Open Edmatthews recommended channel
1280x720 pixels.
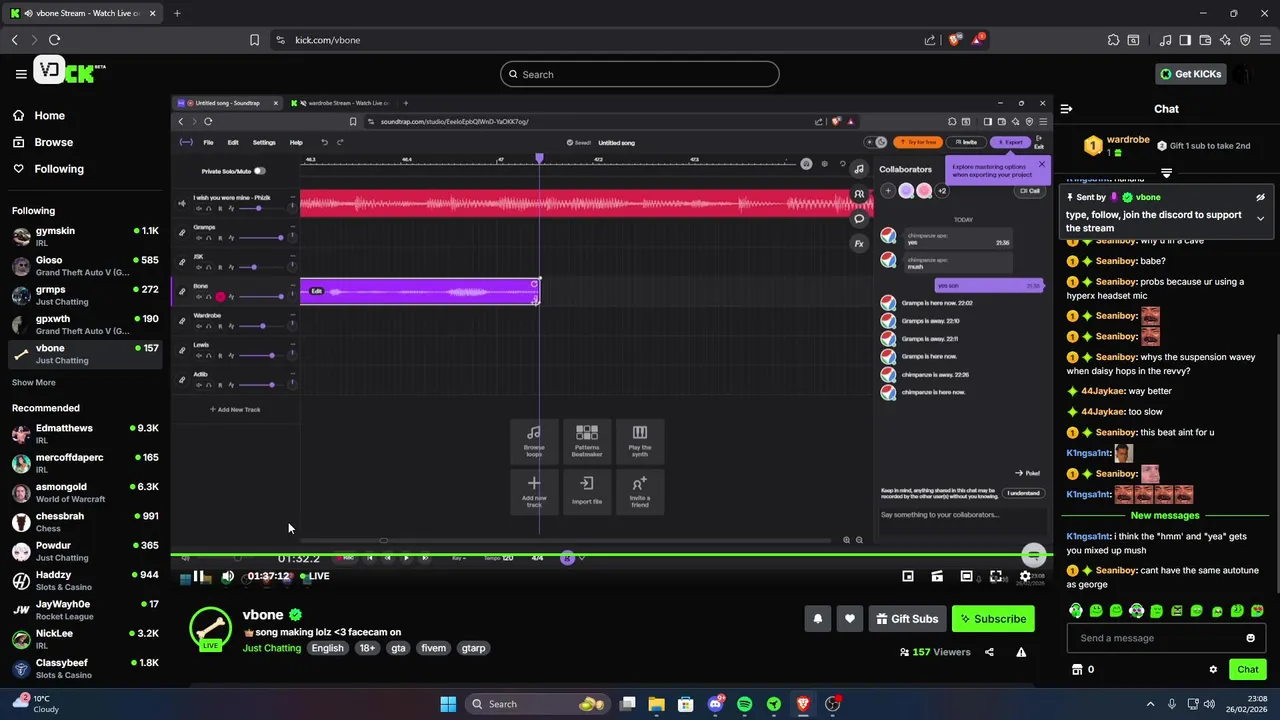coord(85,434)
